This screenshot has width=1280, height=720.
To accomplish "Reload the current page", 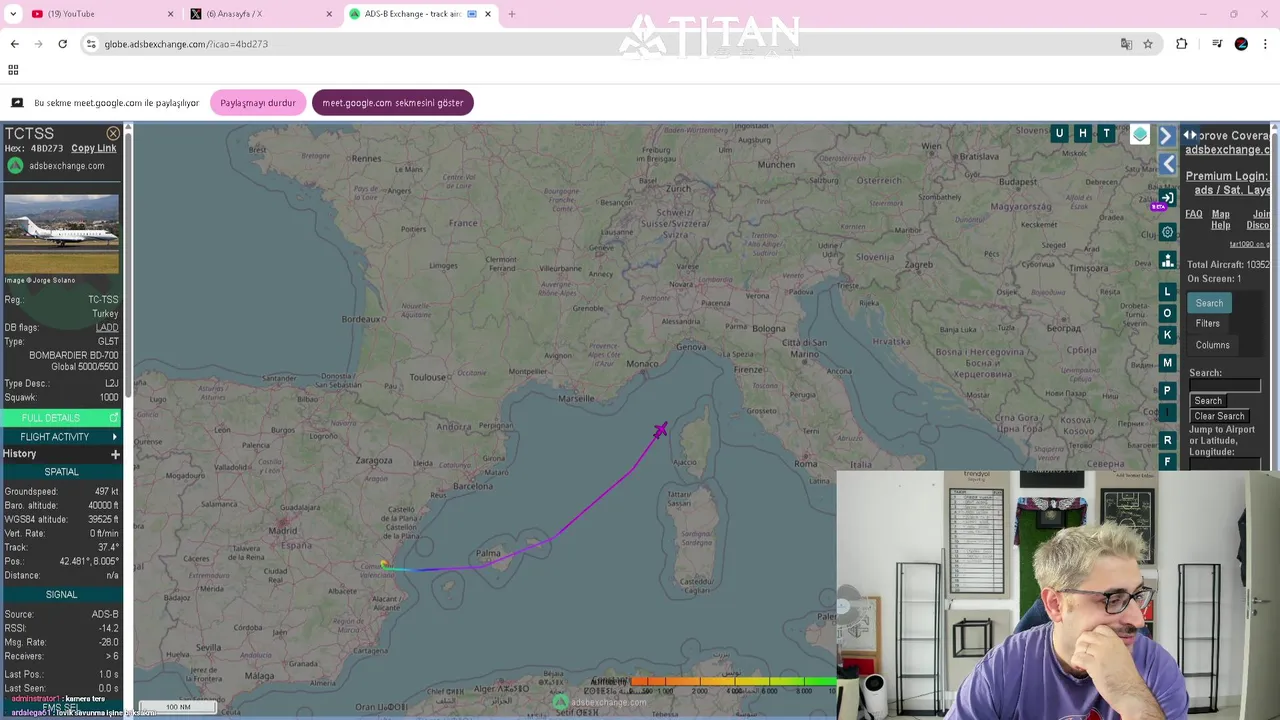I will 62,44.
